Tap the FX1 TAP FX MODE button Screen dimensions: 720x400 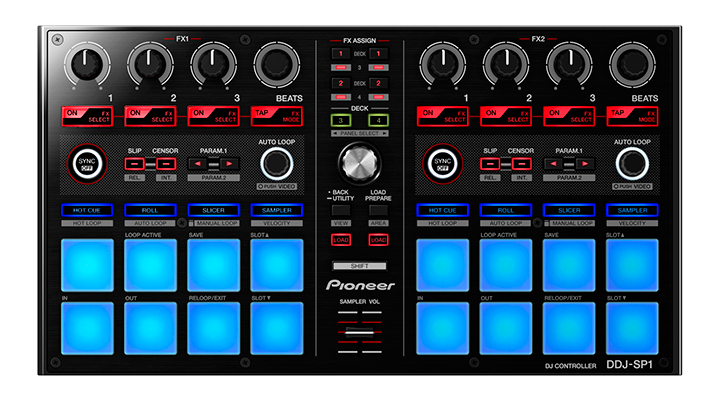(x=277, y=116)
